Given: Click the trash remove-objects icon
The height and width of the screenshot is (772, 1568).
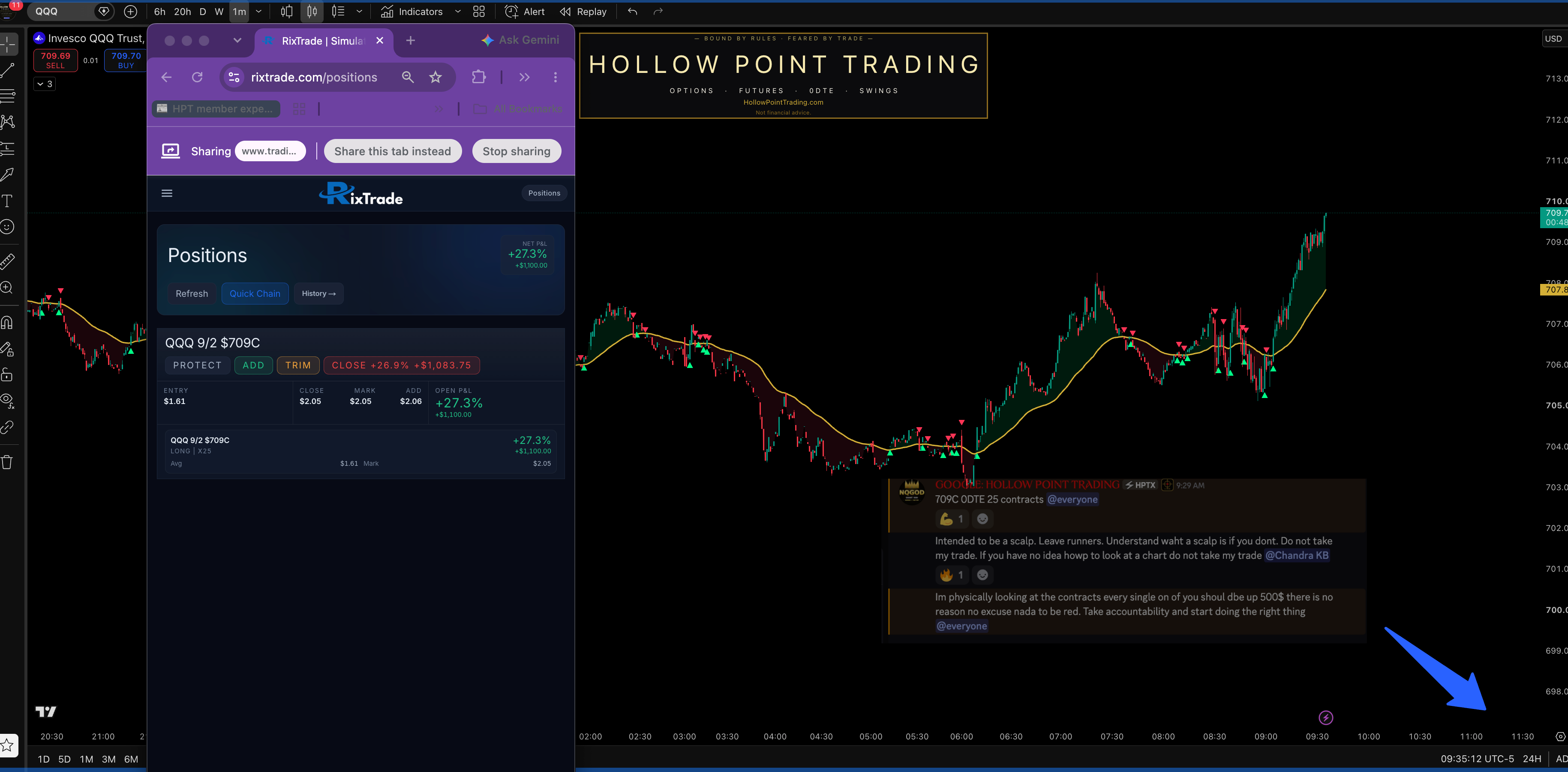Looking at the screenshot, I should pyautogui.click(x=8, y=462).
